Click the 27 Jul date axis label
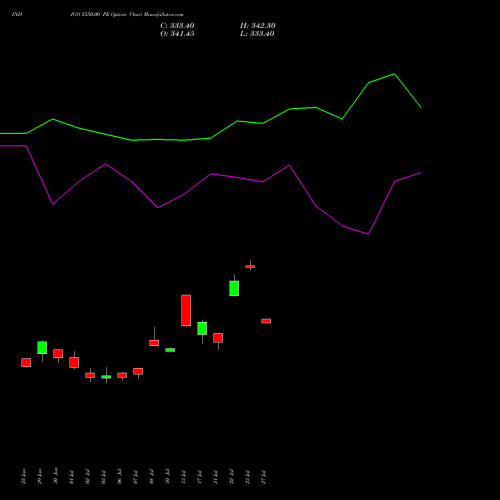This screenshot has width=500, height=500. tap(263, 477)
